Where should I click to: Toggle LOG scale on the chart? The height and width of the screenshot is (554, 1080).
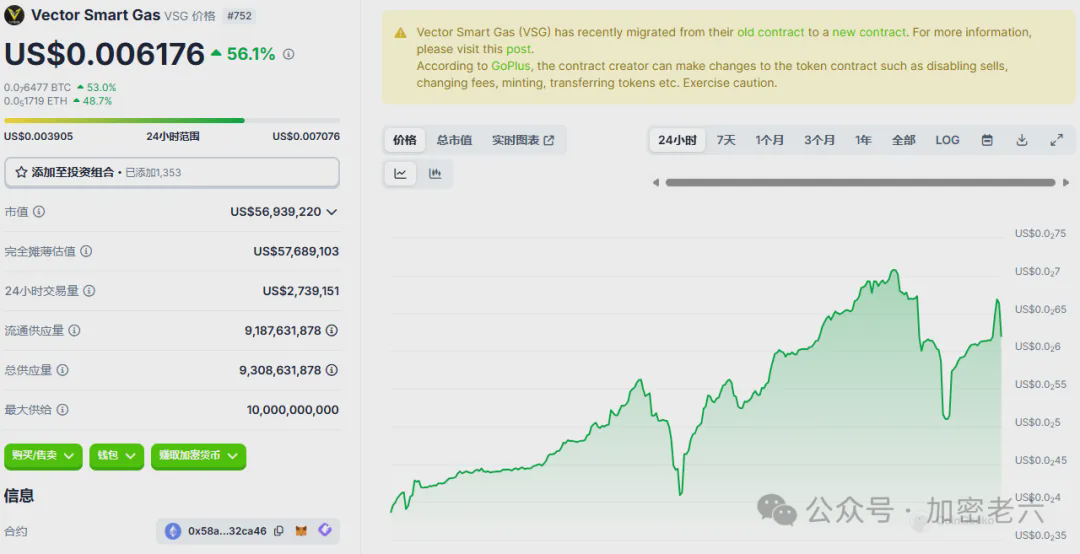(947, 140)
